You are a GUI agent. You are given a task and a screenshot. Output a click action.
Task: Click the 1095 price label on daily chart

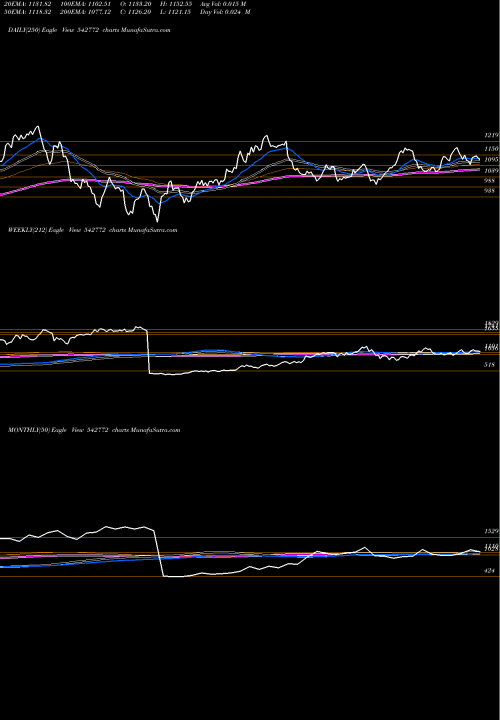click(491, 160)
